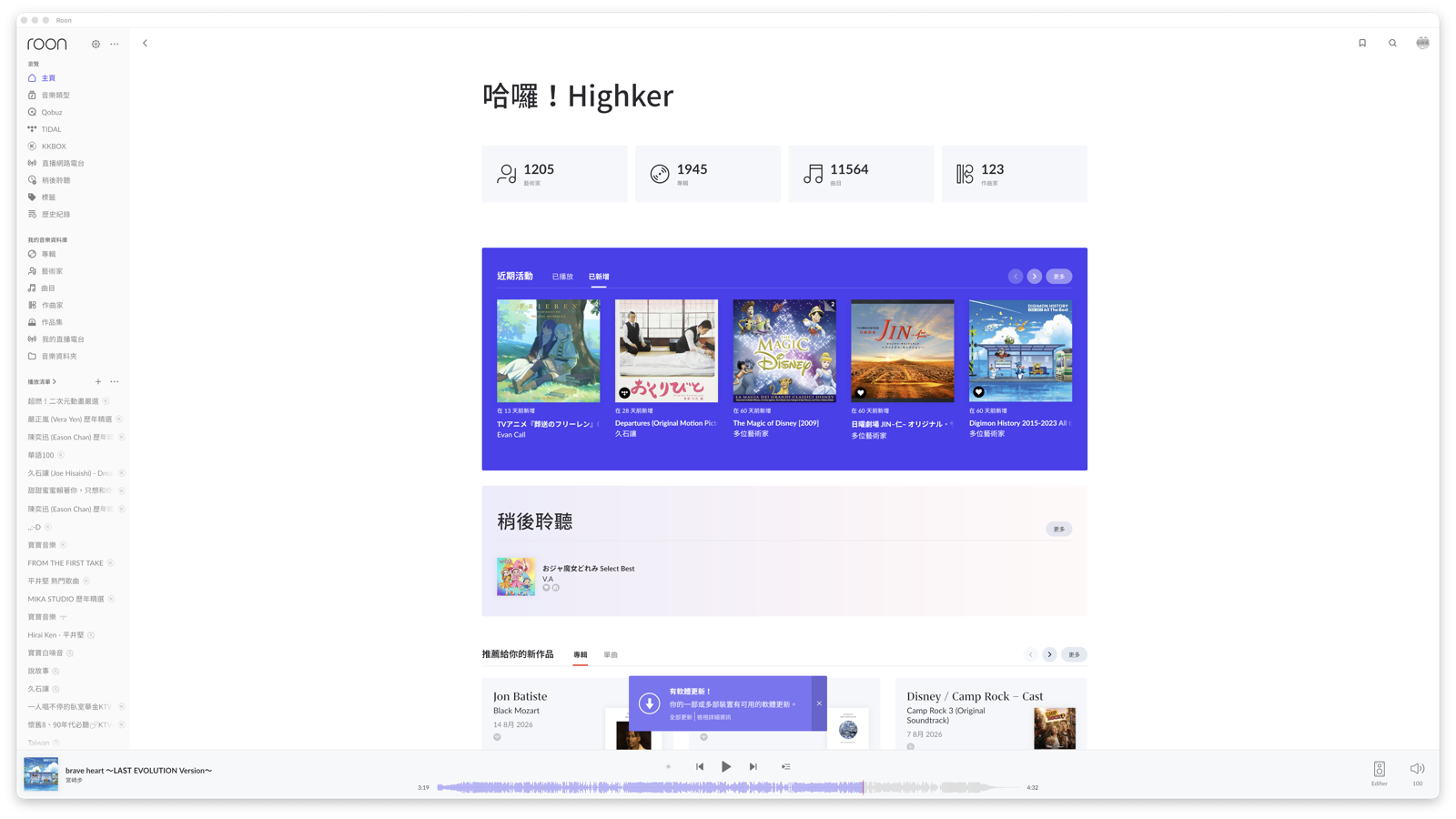Open 直播網路電台 live radio
Image resolution: width=1456 pixels, height=819 pixels.
[x=63, y=163]
